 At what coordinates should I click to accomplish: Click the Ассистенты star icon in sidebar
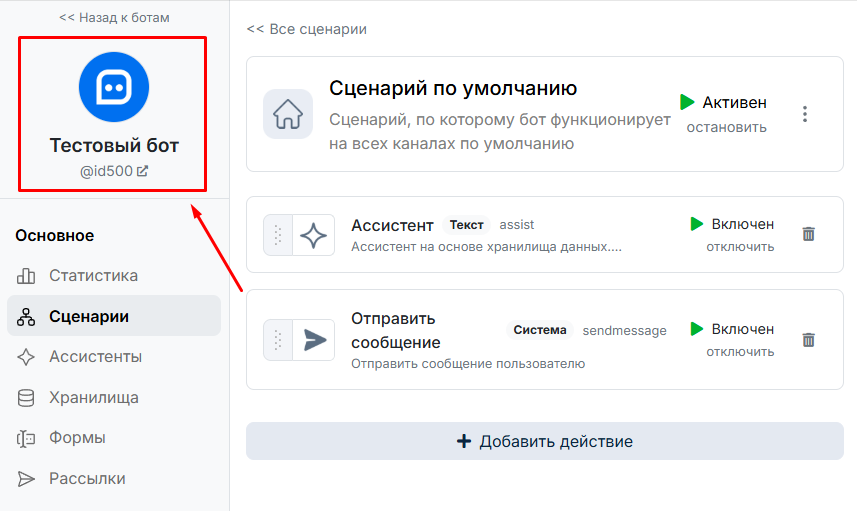click(x=26, y=357)
